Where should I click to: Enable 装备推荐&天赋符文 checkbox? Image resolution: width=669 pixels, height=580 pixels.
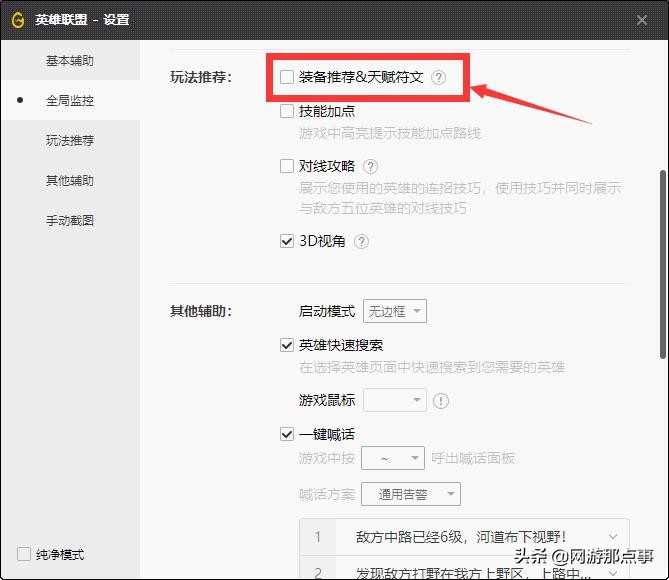tap(287, 77)
